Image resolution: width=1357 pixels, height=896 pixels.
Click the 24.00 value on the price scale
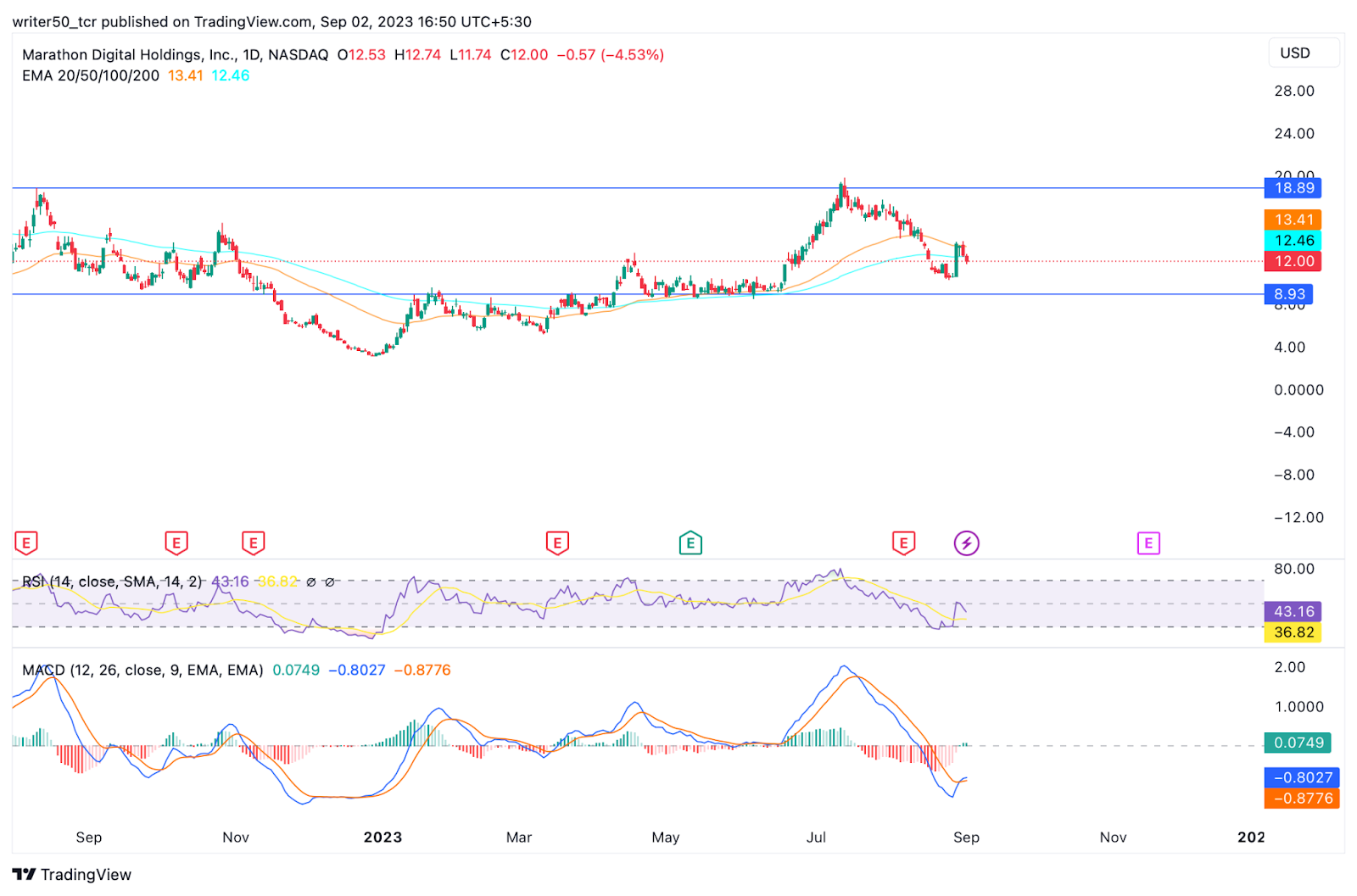coord(1294,133)
